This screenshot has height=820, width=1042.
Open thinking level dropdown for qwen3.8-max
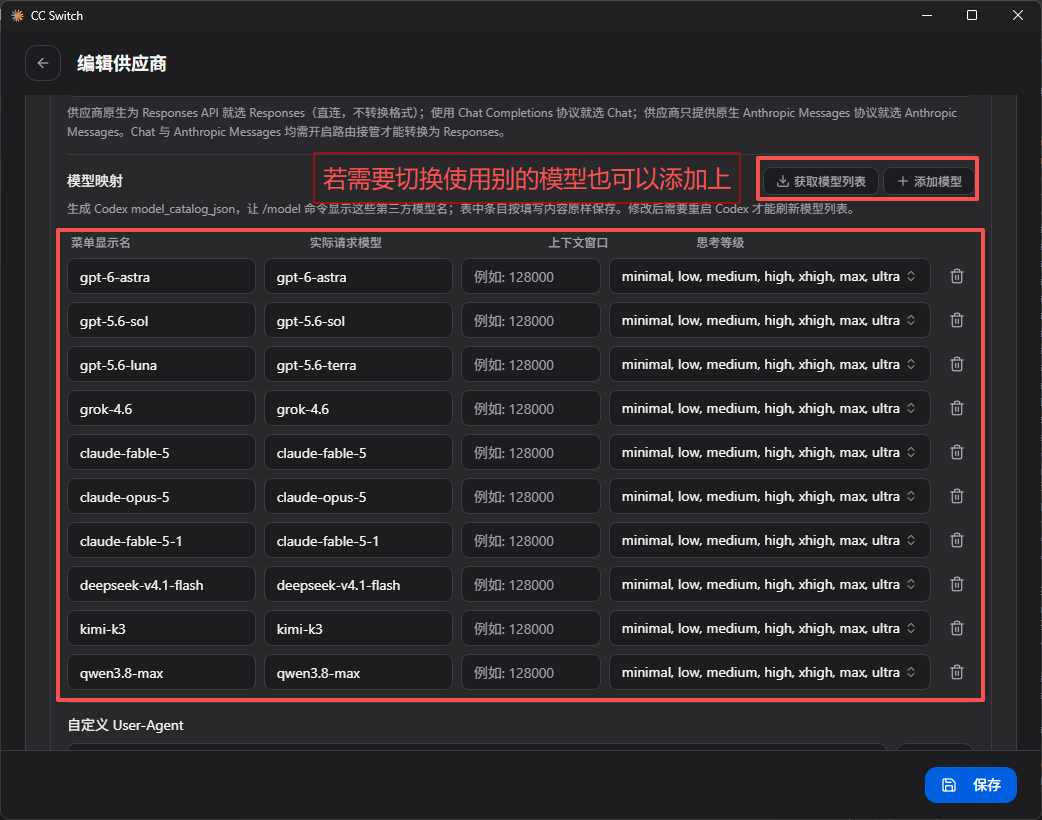pos(770,672)
